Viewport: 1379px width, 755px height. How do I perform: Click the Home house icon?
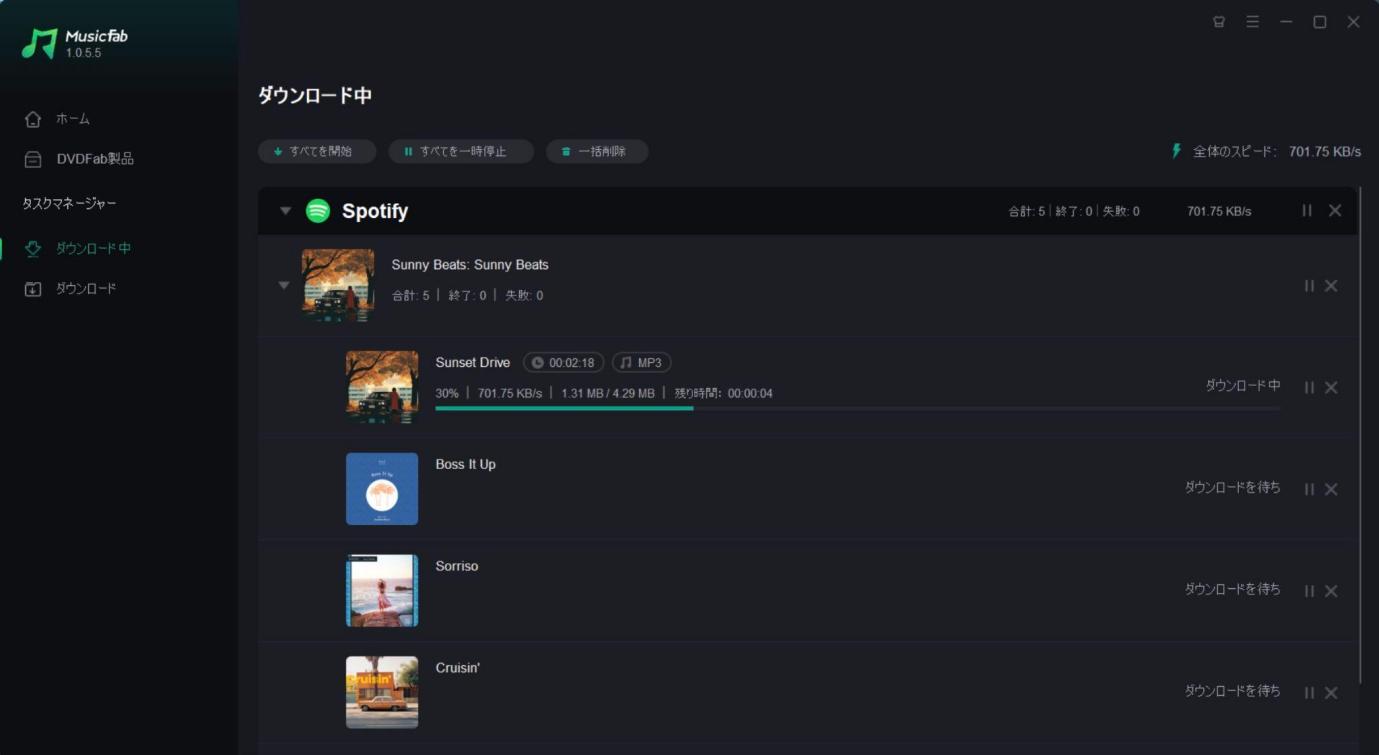33,119
